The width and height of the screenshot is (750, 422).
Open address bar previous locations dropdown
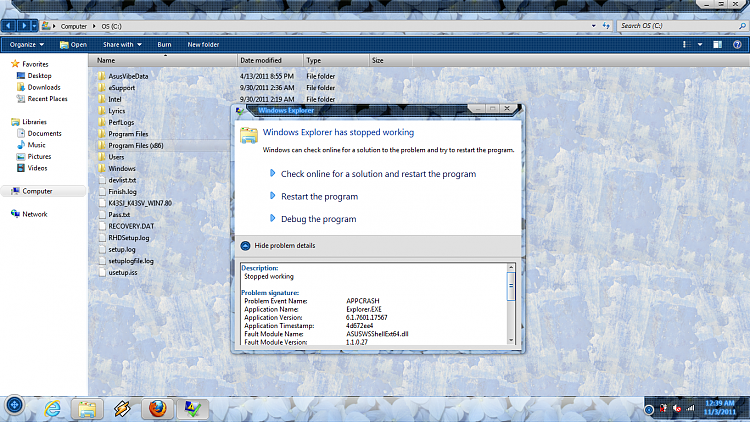click(594, 26)
